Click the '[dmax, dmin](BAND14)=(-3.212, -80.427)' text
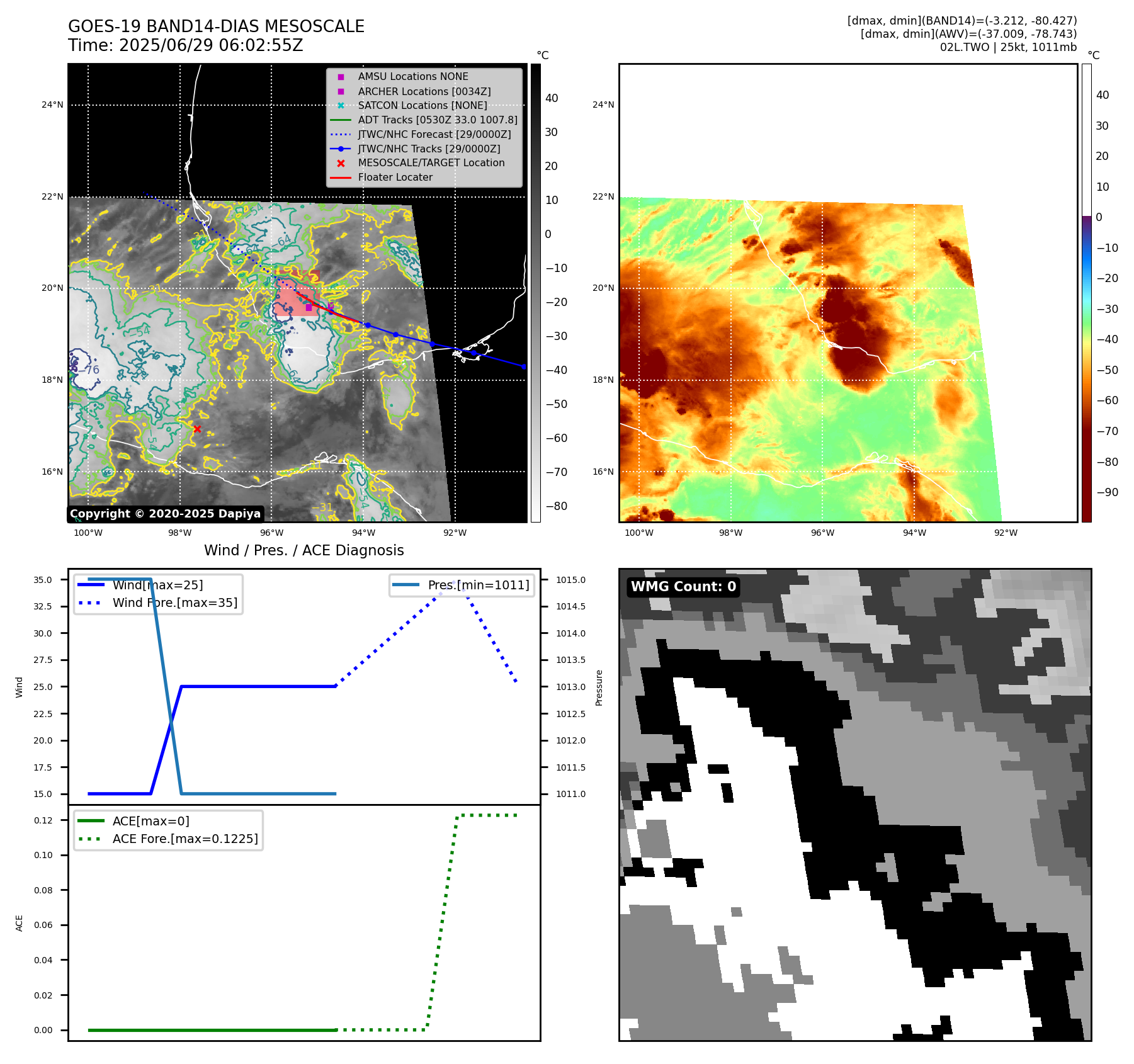The width and height of the screenshot is (1134, 1064). (962, 21)
